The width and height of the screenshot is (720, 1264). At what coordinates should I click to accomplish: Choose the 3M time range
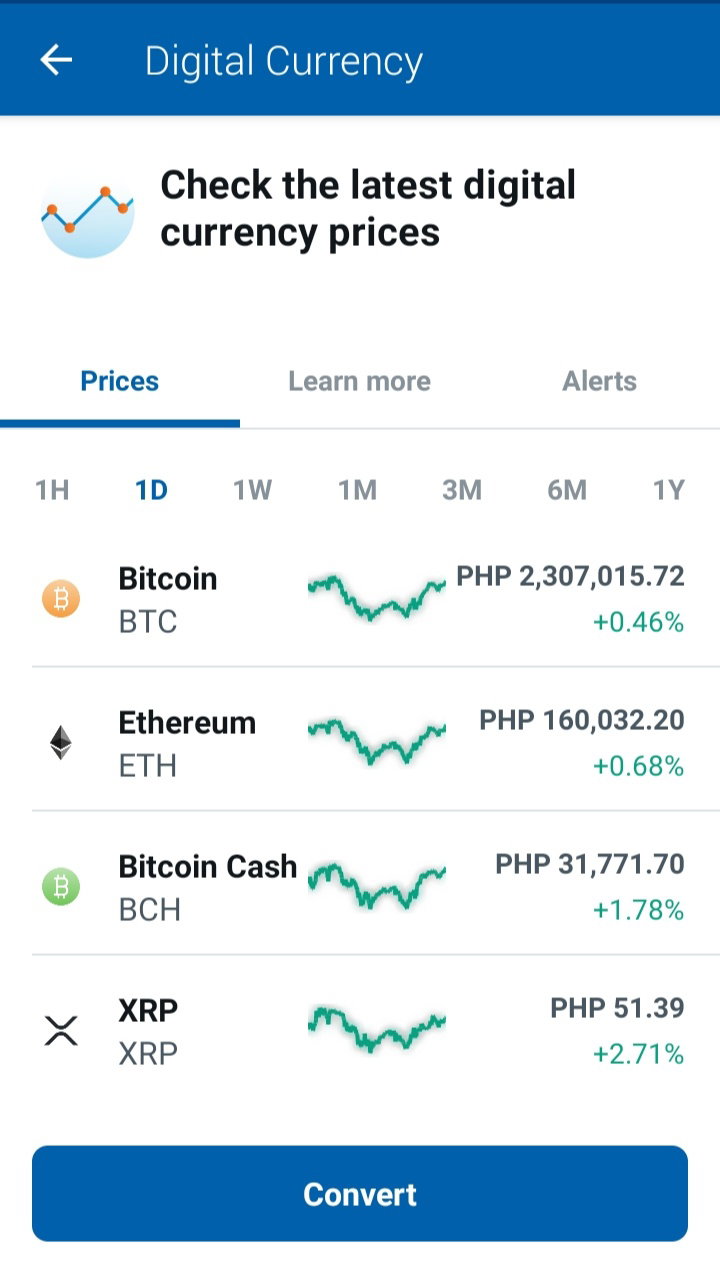click(x=462, y=490)
